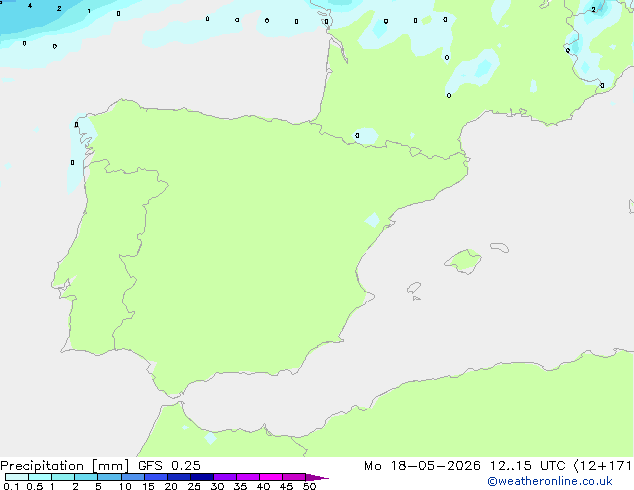Click Menorca island outline on the map
The image size is (634, 490).
[x=500, y=247]
